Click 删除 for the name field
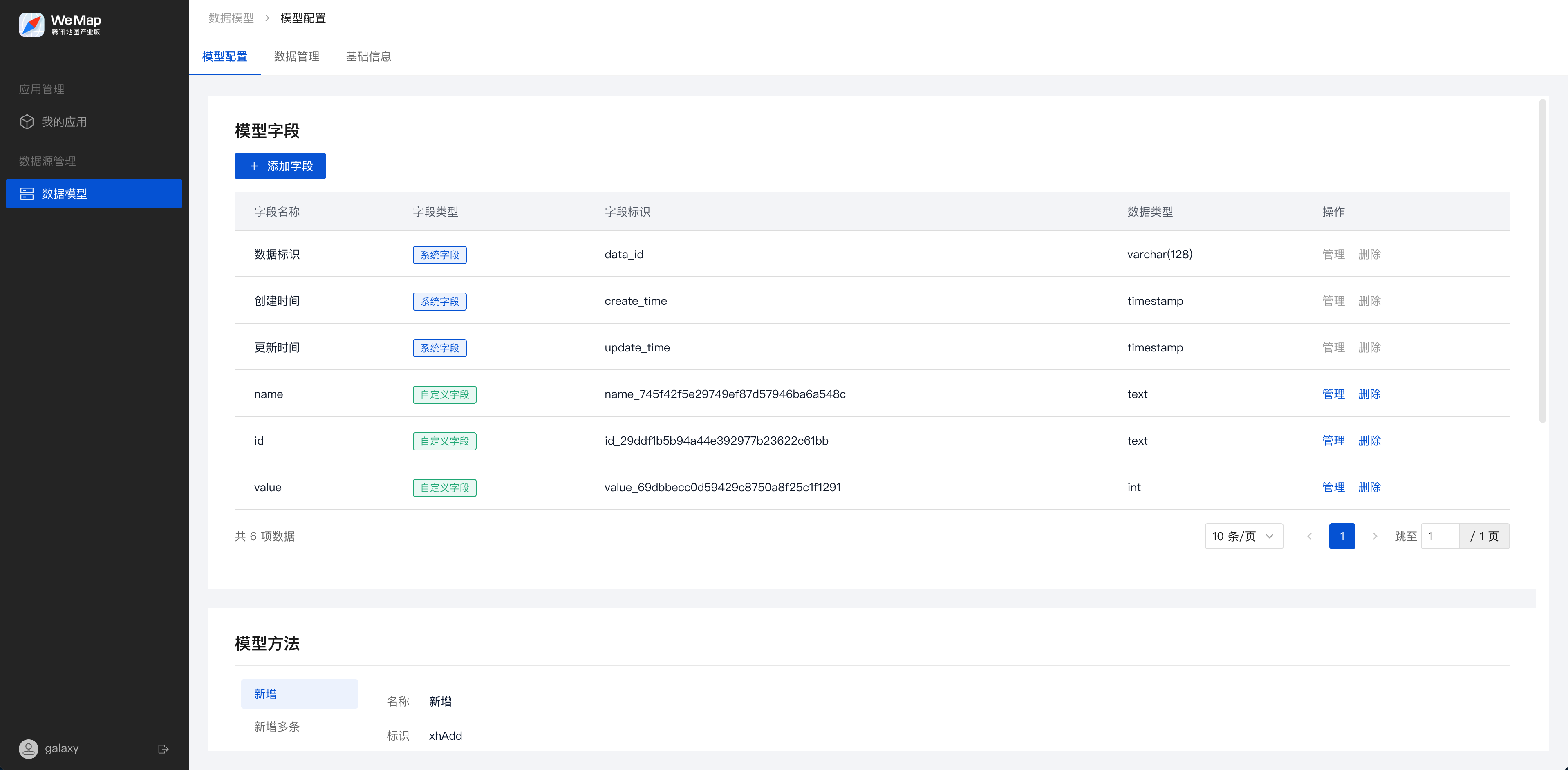This screenshot has width=1568, height=770. pyautogui.click(x=1369, y=394)
